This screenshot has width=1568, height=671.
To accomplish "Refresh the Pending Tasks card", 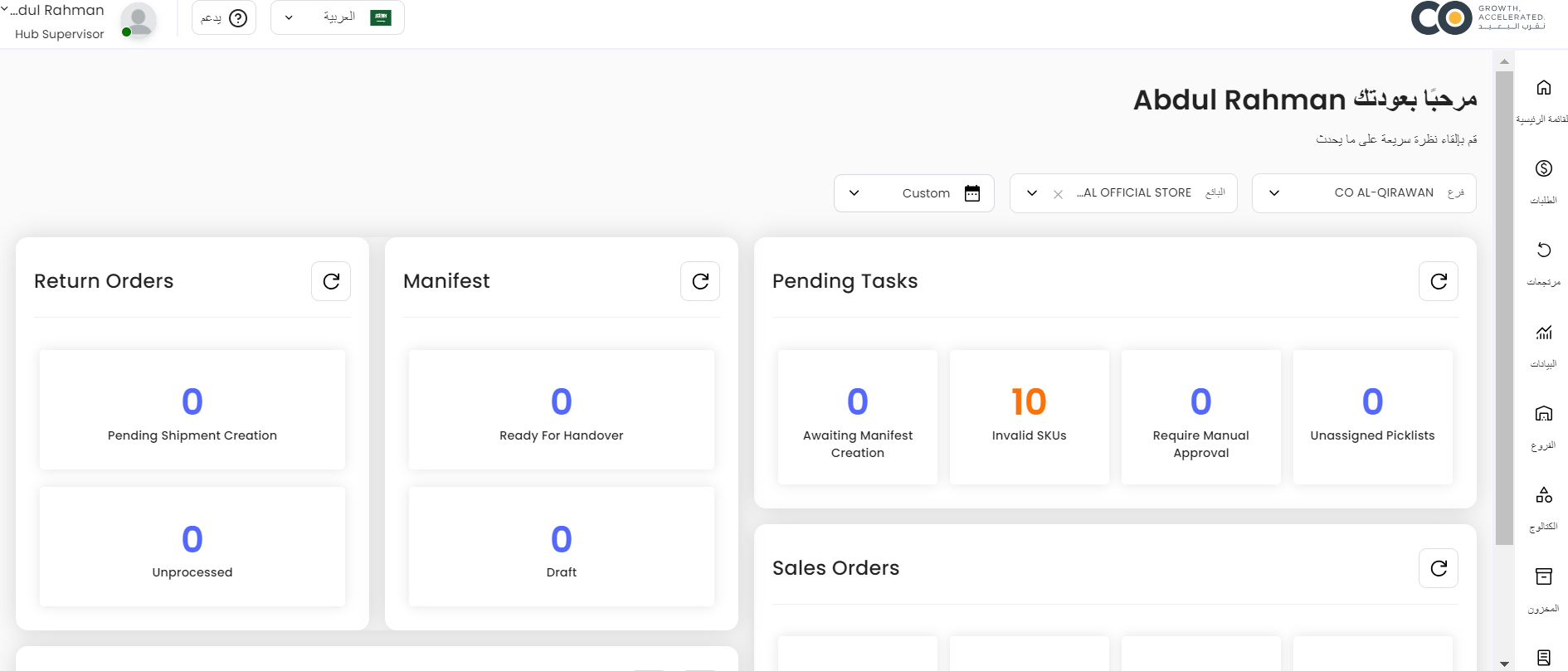I will (1439, 281).
